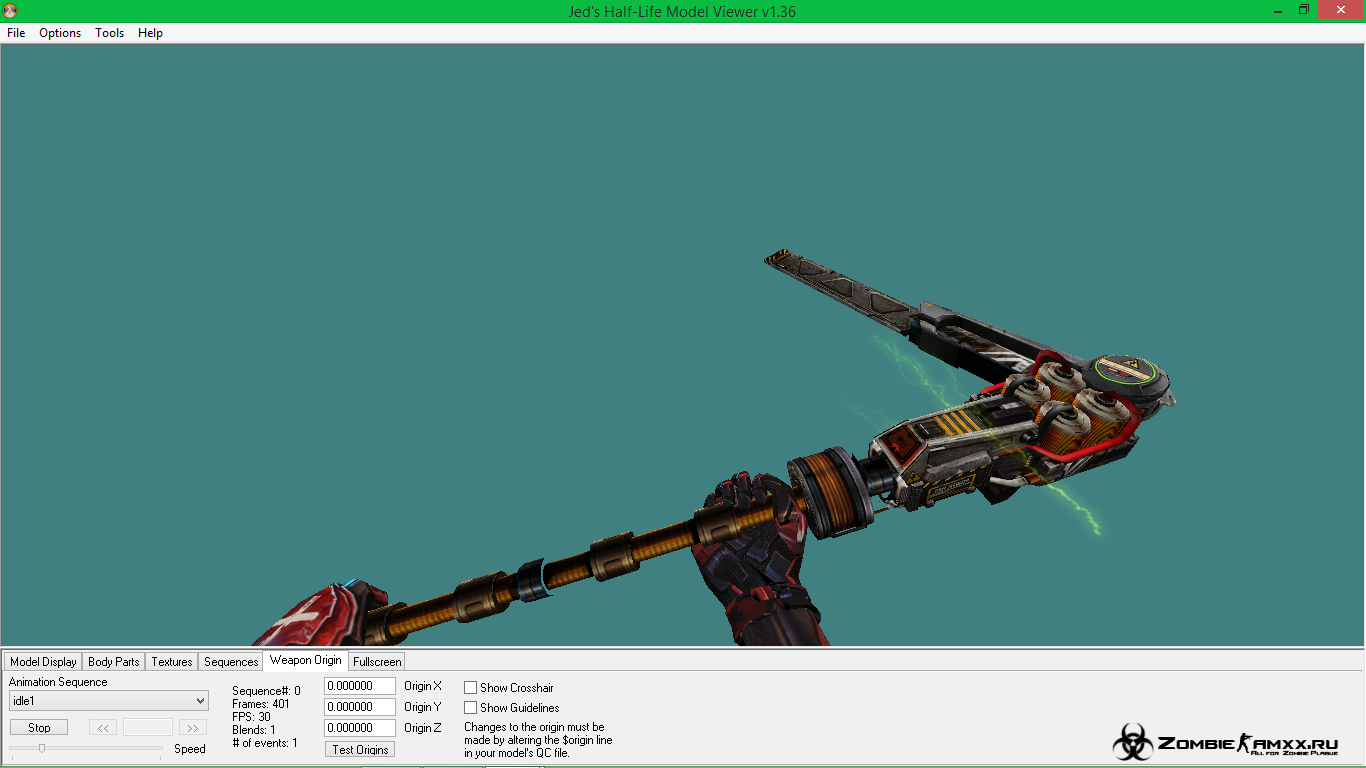The image size is (1366, 768).
Task: Click the Origin Z input field
Action: [x=360, y=728]
